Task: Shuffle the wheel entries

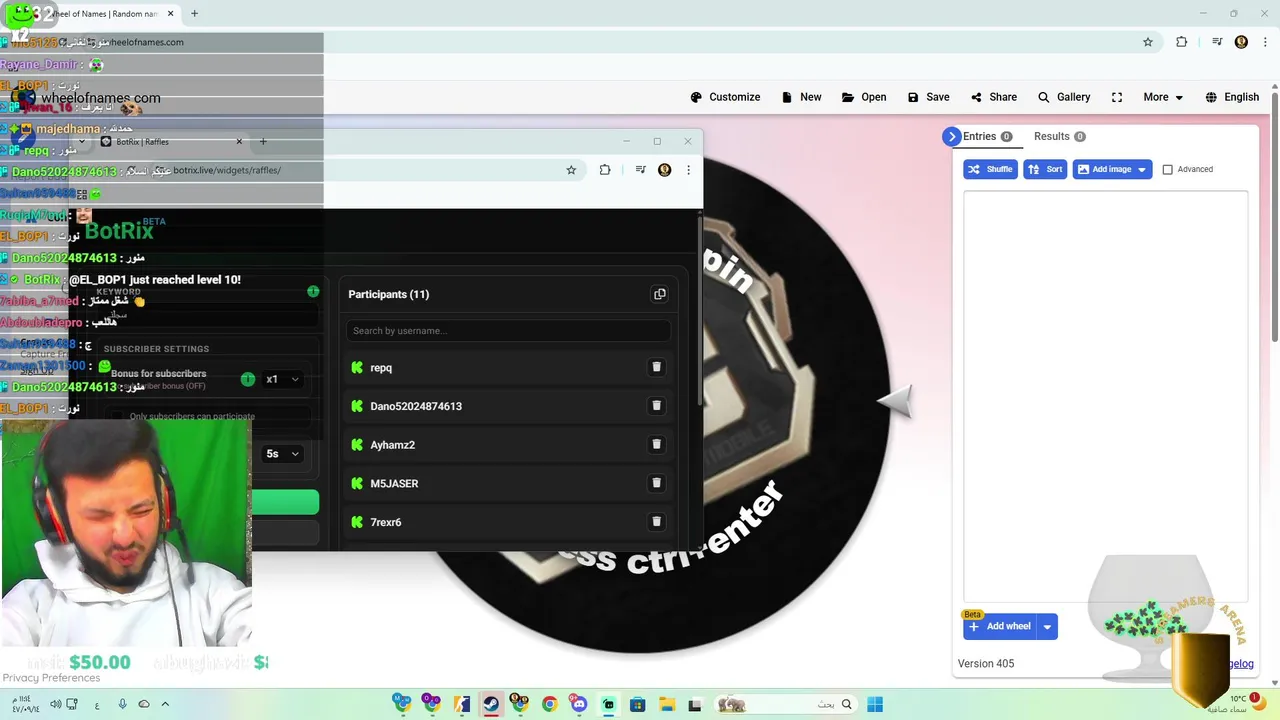Action: [x=990, y=169]
